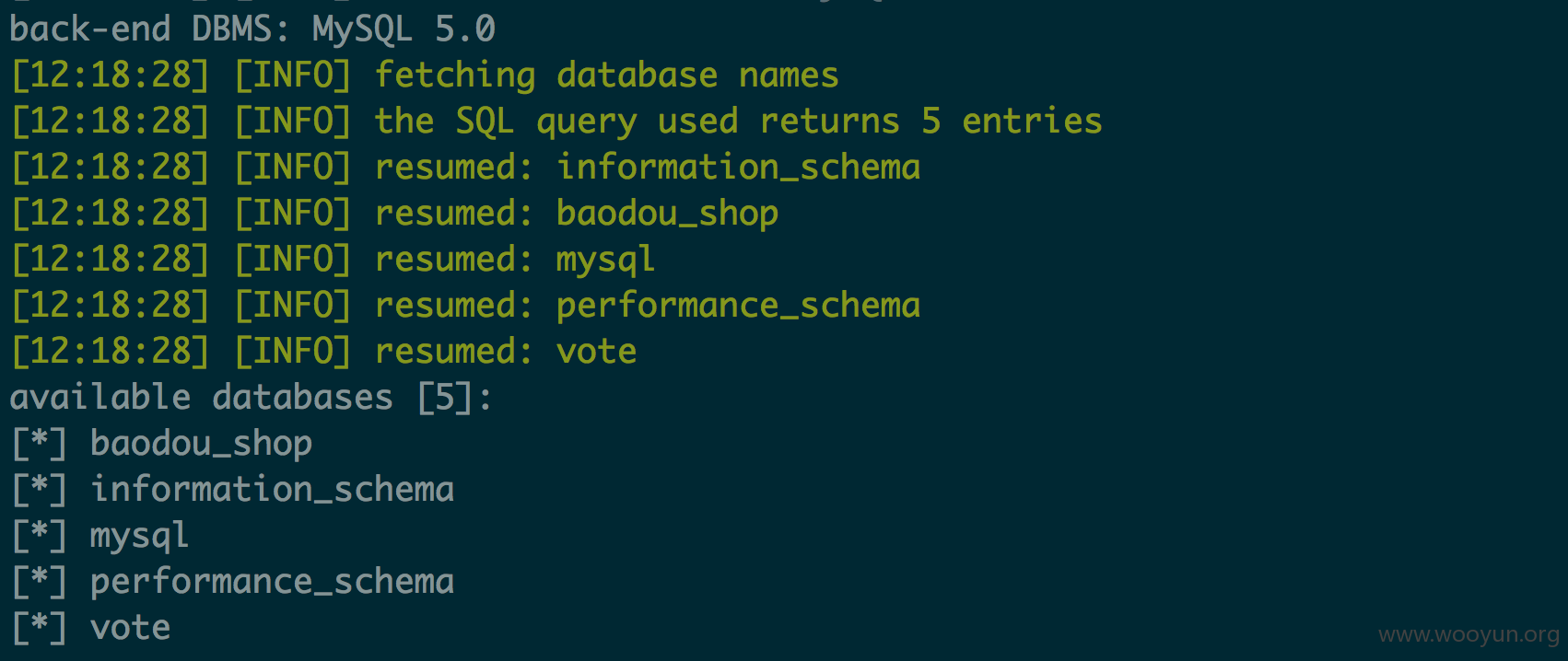This screenshot has width=1568, height=661.
Task: Click the 'fetching database names' log message
Action: (606, 75)
